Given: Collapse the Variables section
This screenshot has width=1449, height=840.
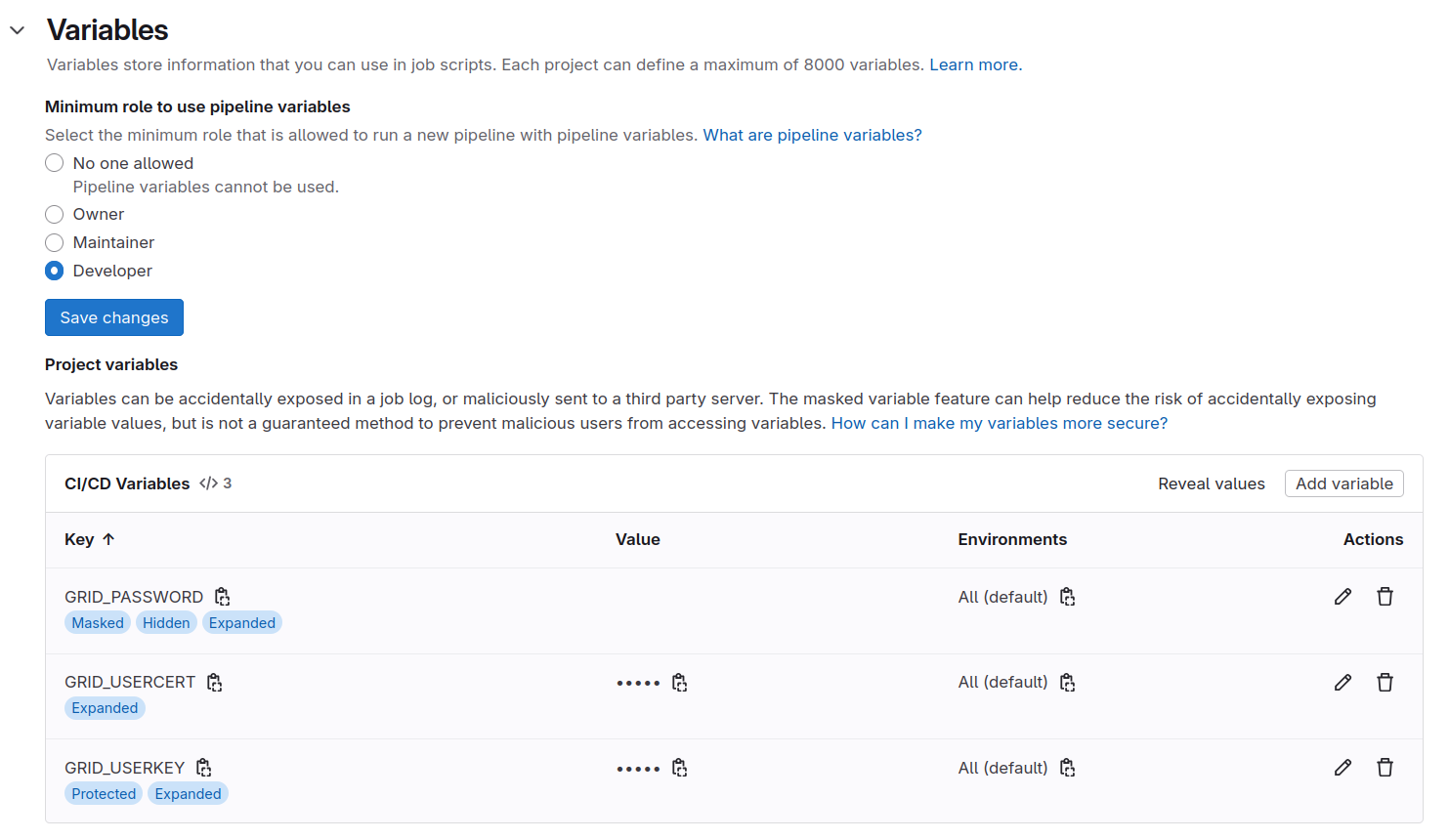Looking at the screenshot, I should coord(17,29).
